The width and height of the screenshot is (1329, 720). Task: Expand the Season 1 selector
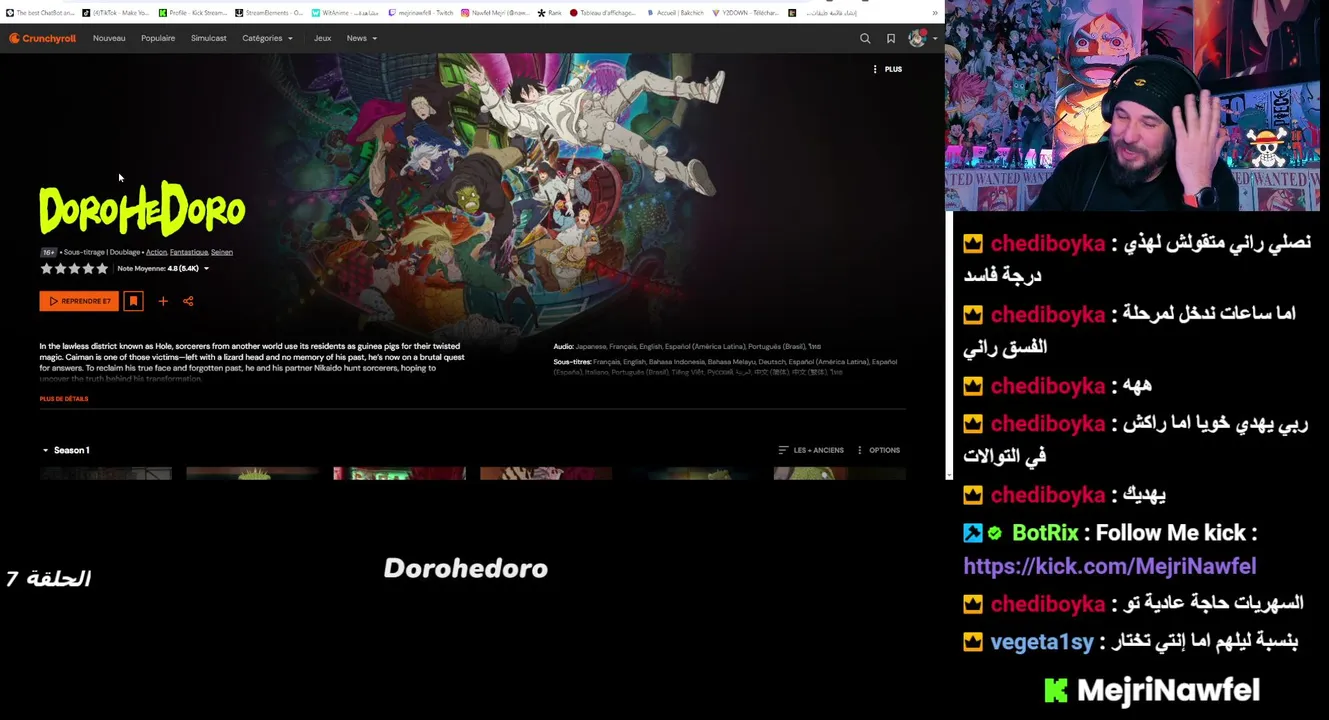tap(66, 450)
